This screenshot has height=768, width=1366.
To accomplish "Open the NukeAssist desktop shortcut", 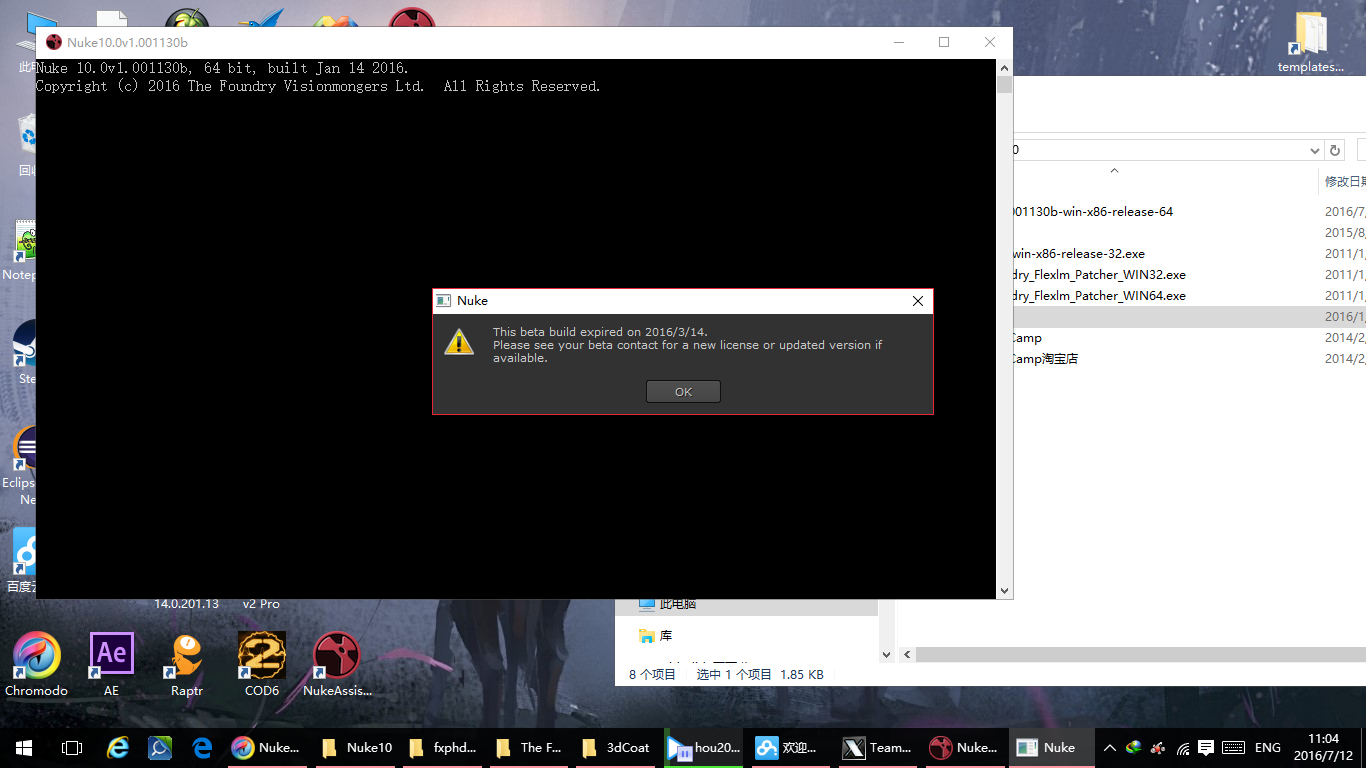I will click(x=337, y=664).
